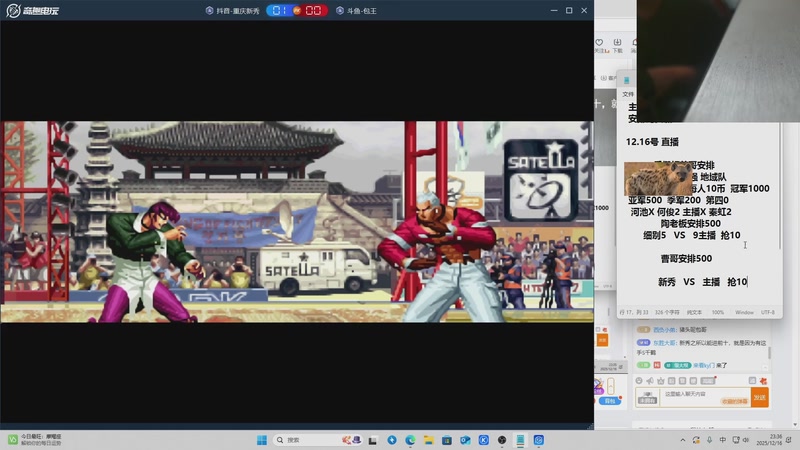Click the game platform logo in the title bar
This screenshot has width=800, height=450.
click(x=33, y=10)
